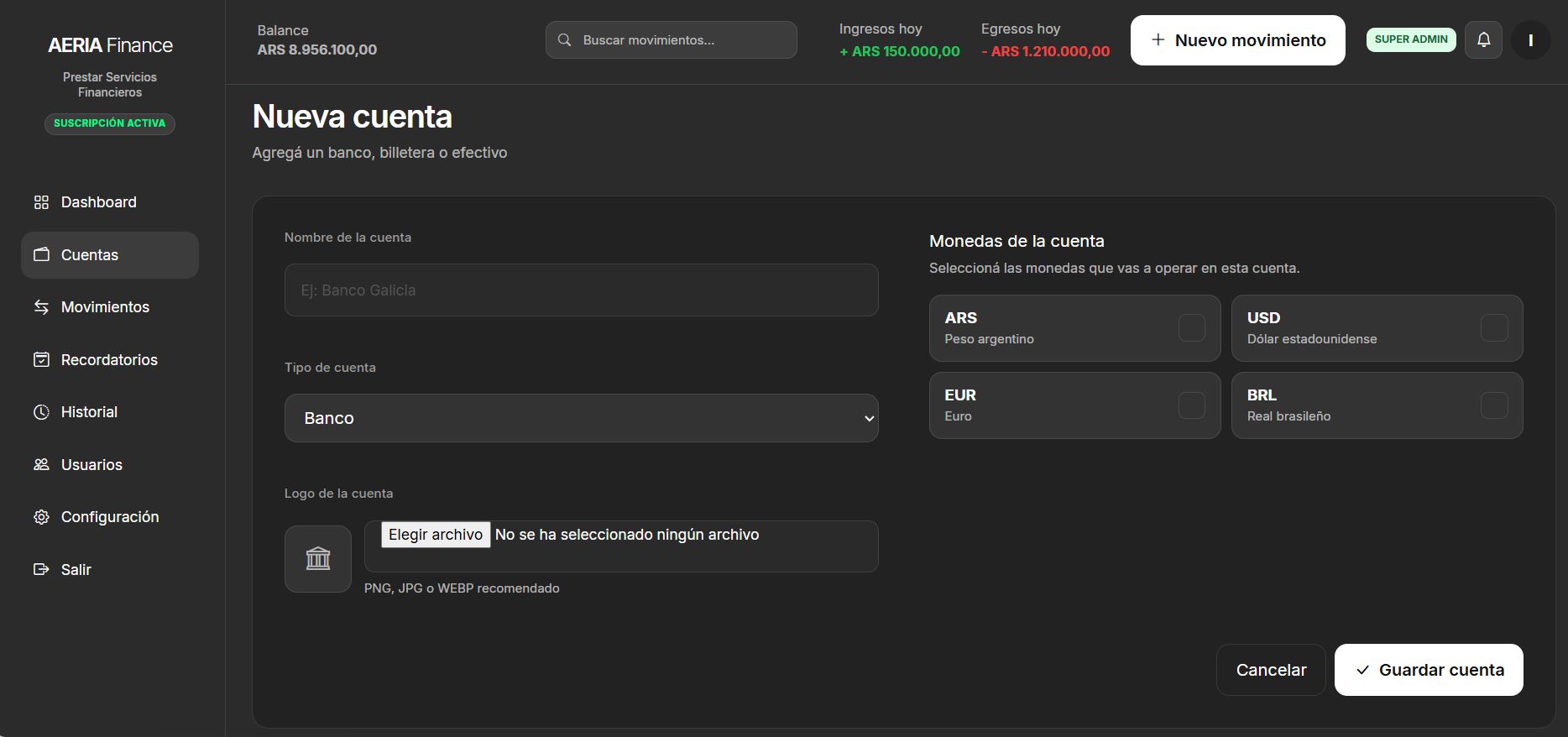Click the checkmark icon in Guardar cuenta
Screen dimensions: 1568x737
point(1362,670)
